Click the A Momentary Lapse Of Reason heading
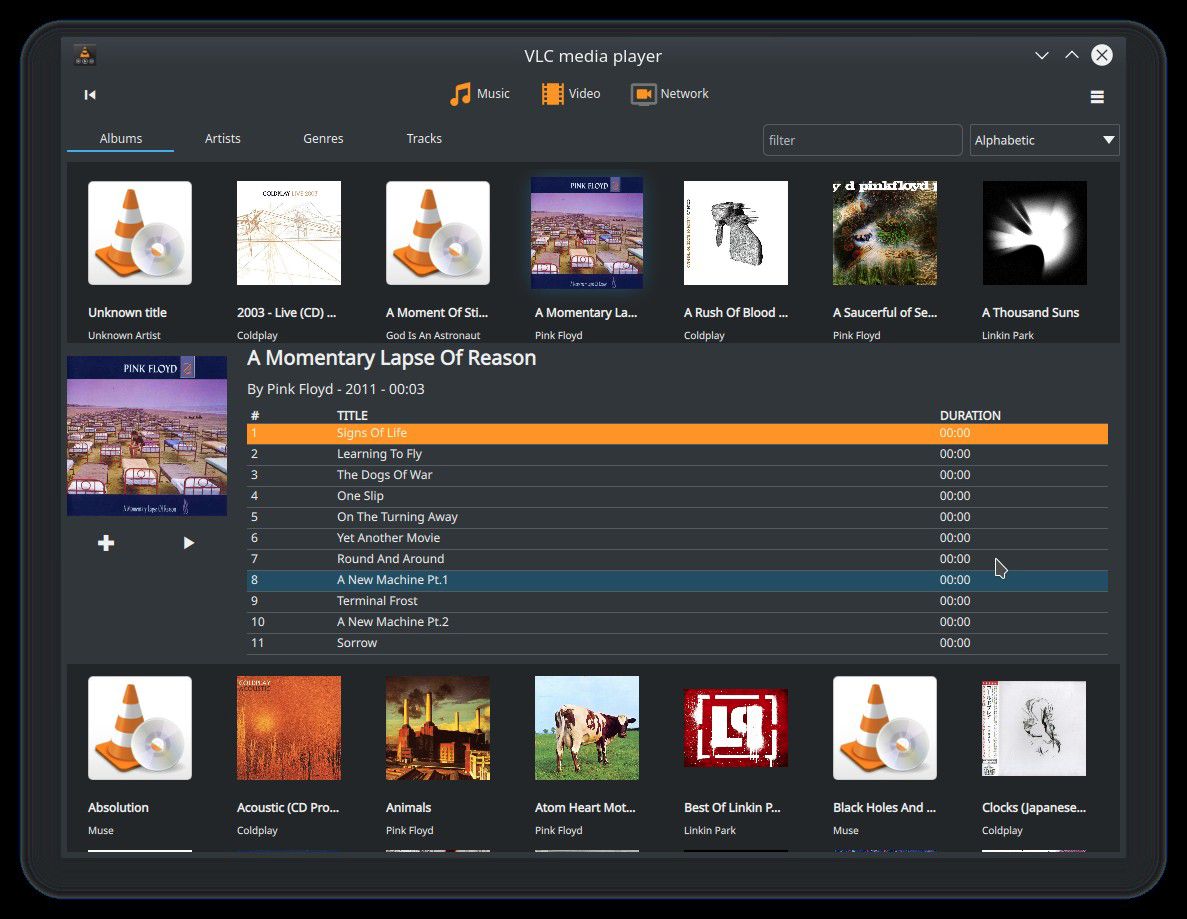 click(391, 358)
